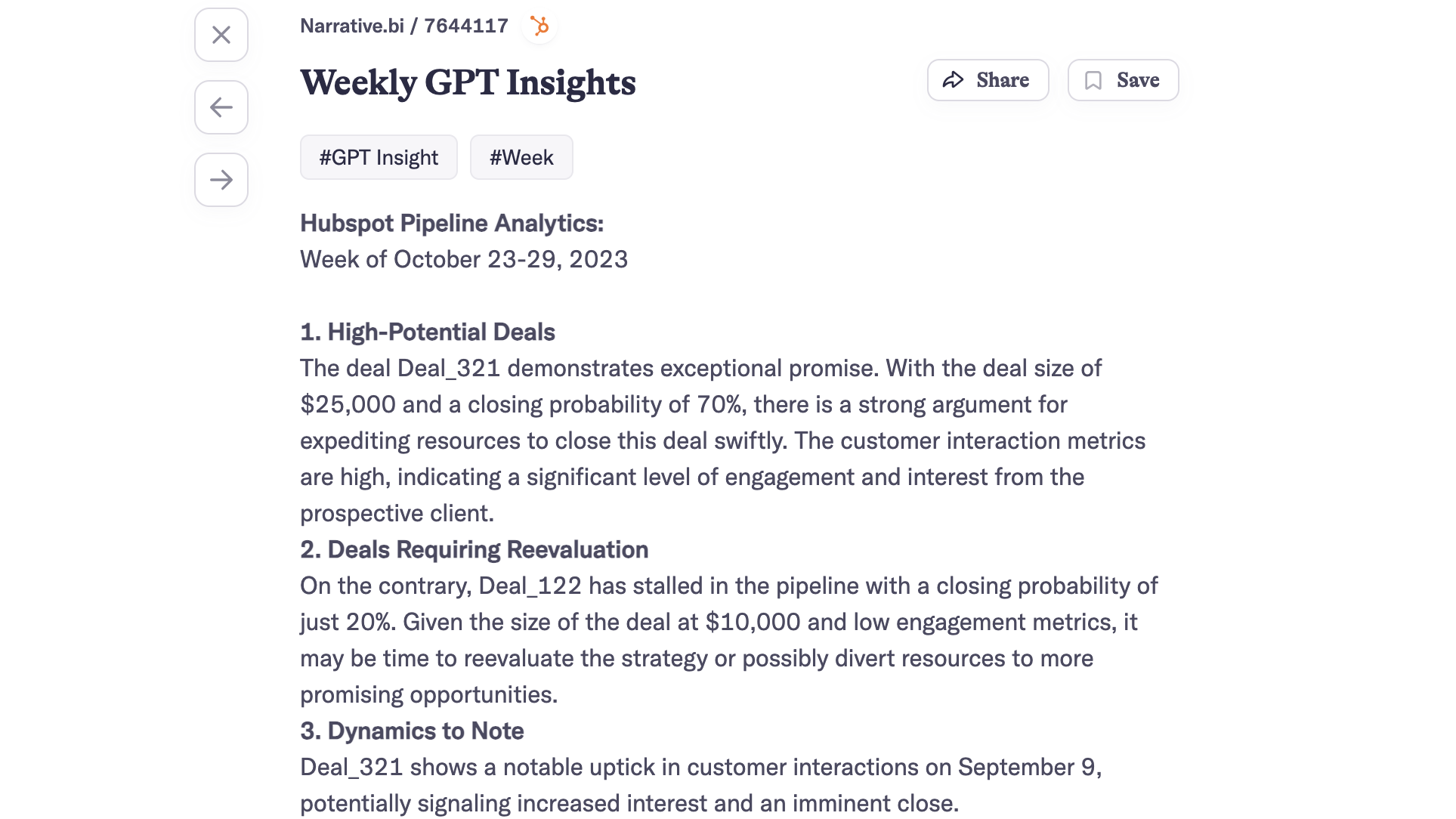Click the Deal_122 mention in the text
1456x819 pixels.
[x=530, y=586]
